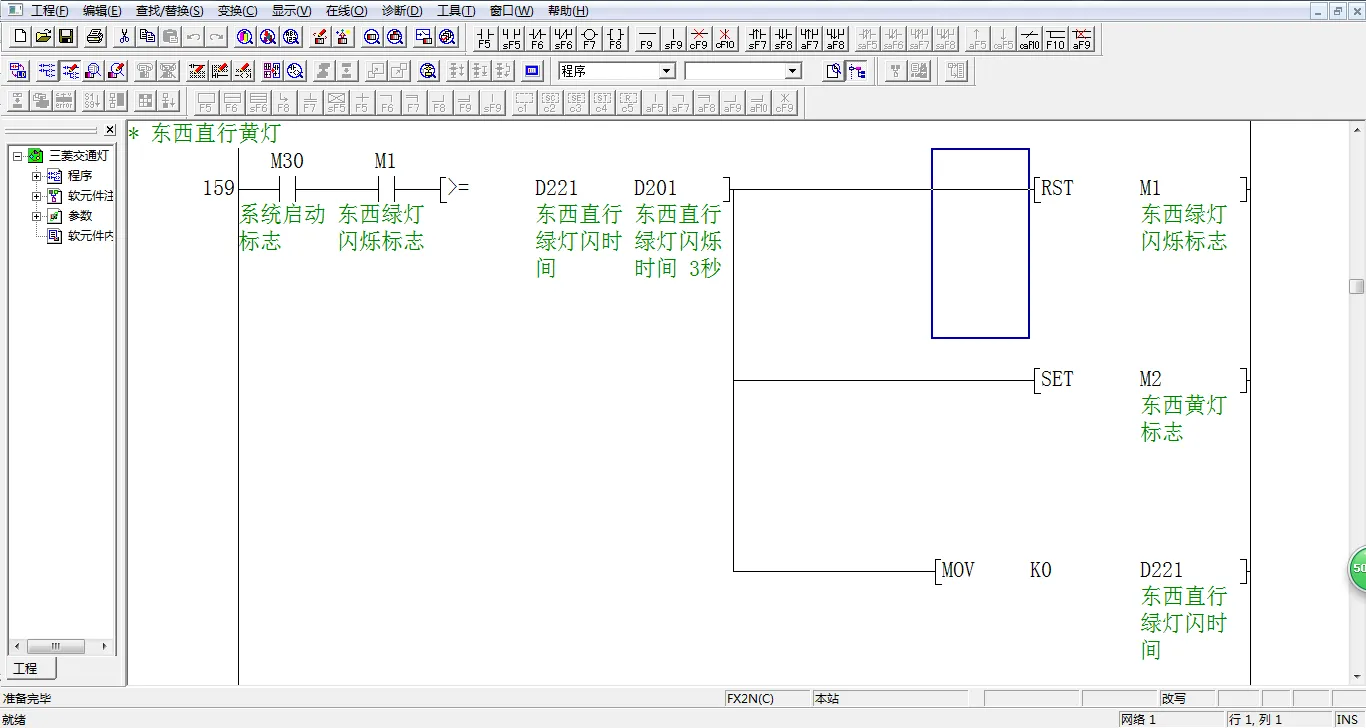Insert a parallel open contact (sF5)
Screen dimensions: 1366x728
pyautogui.click(x=511, y=38)
